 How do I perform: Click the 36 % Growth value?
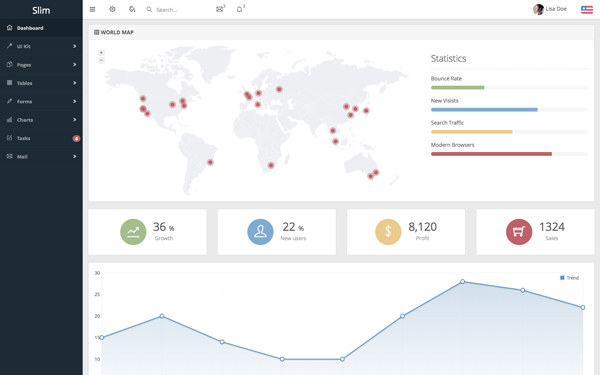tap(164, 227)
